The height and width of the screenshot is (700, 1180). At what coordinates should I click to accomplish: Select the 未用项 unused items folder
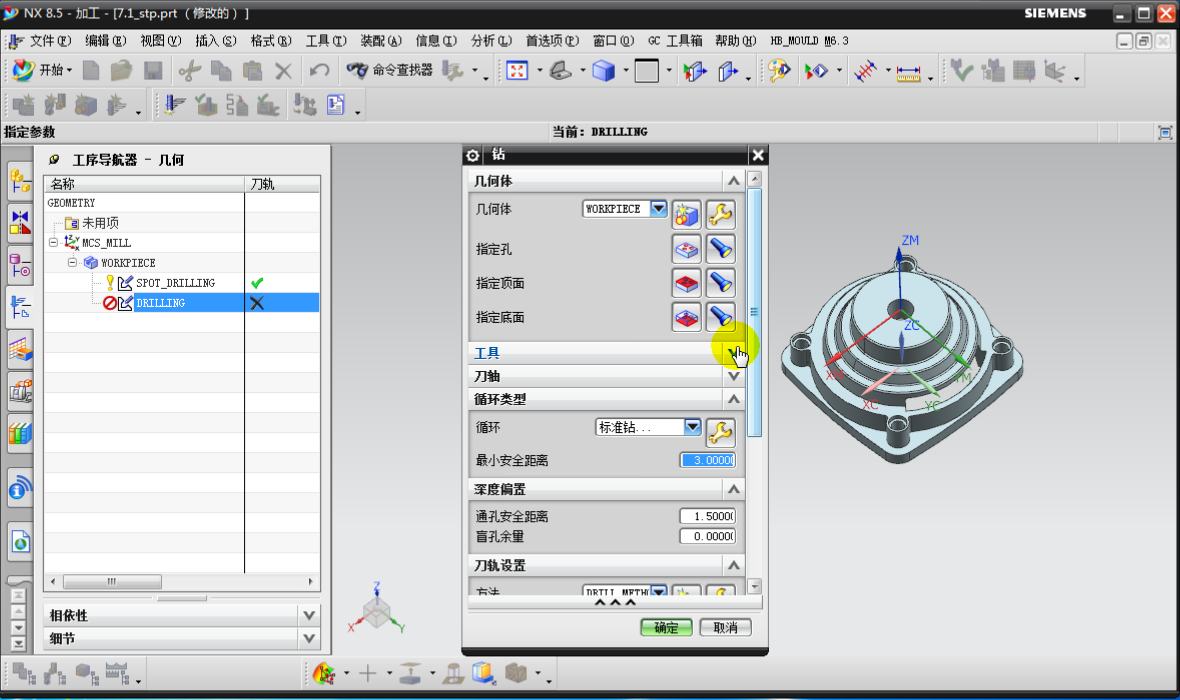(x=100, y=223)
